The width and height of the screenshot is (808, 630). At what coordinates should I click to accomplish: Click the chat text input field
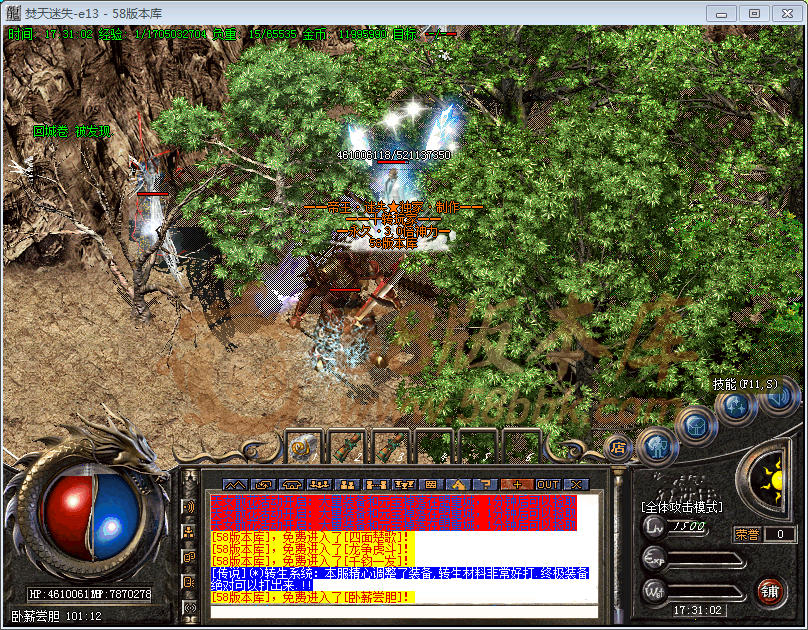(x=405, y=612)
